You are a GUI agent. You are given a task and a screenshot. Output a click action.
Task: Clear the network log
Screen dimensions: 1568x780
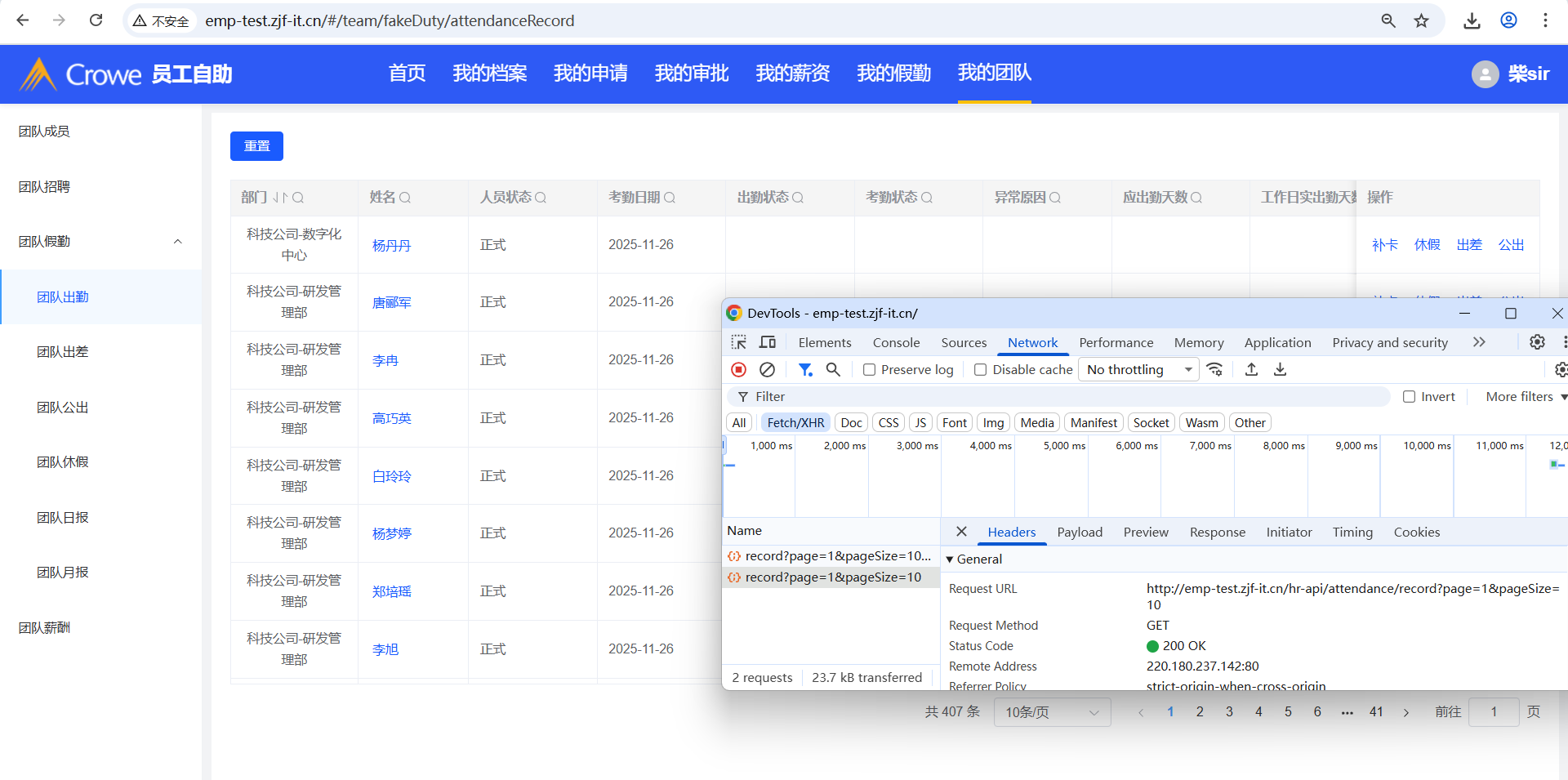pyautogui.click(x=767, y=370)
